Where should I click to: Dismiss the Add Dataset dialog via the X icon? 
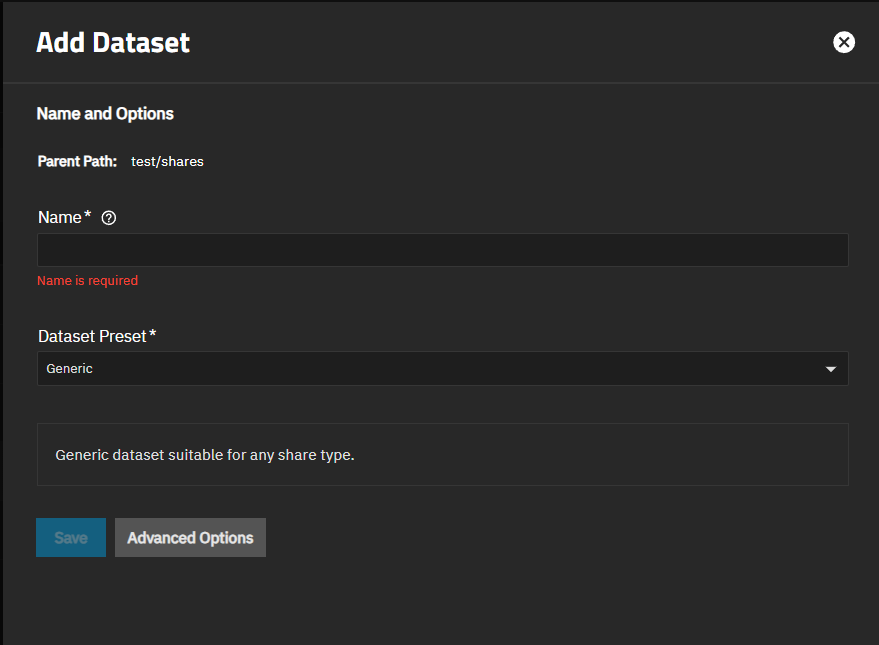pyautogui.click(x=844, y=42)
